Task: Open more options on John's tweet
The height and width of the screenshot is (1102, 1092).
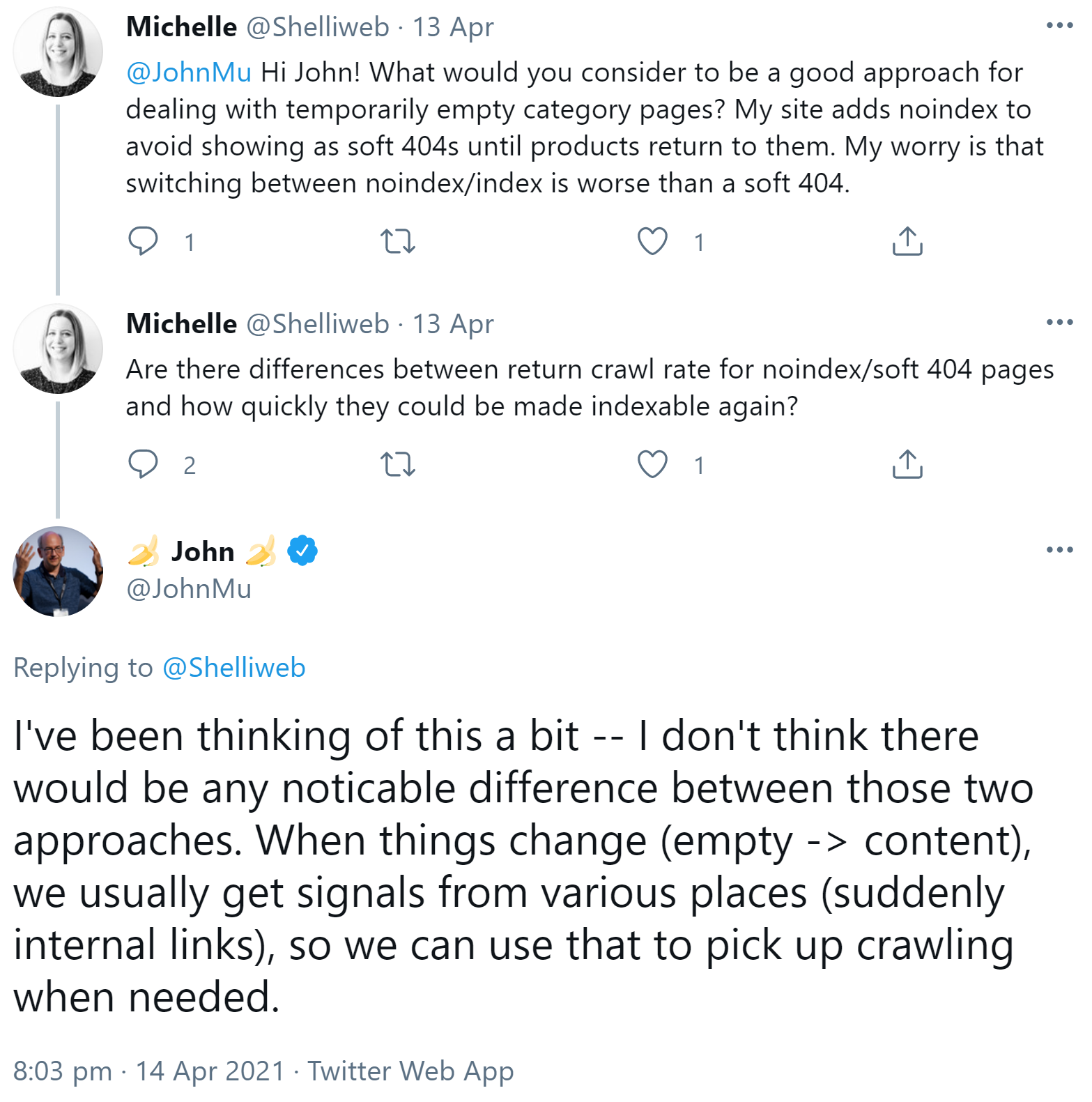Action: click(1061, 551)
